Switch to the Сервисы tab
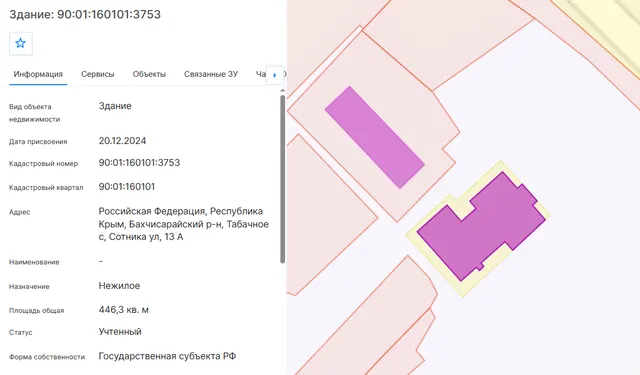 point(98,74)
